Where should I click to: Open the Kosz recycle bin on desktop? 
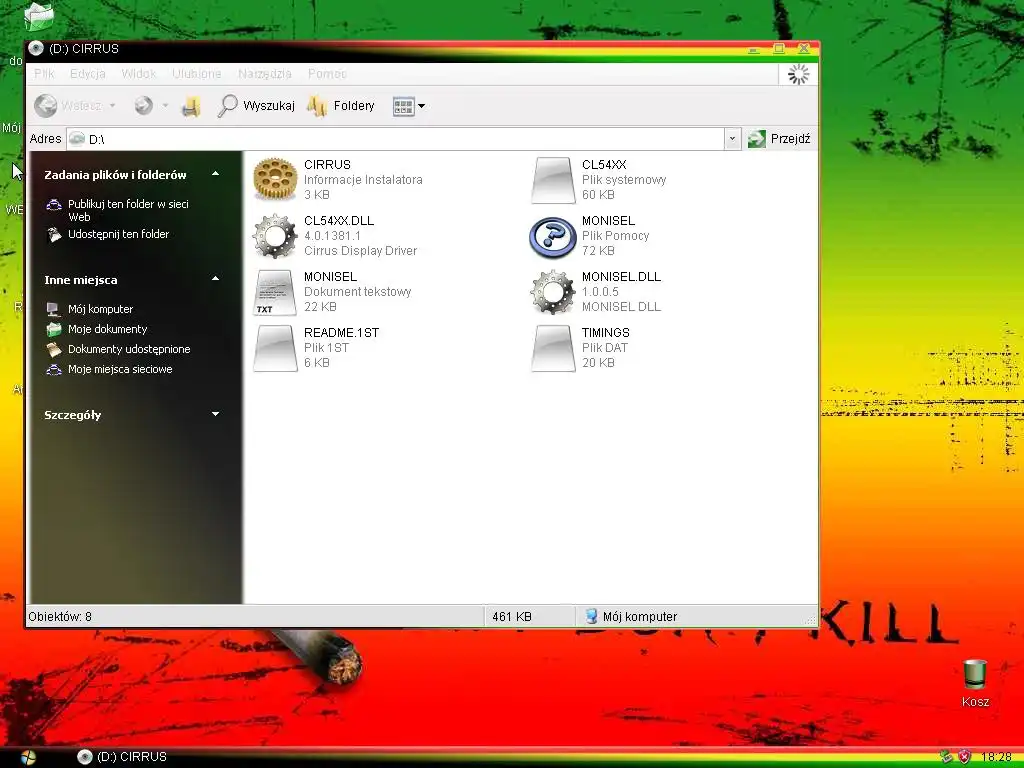975,683
